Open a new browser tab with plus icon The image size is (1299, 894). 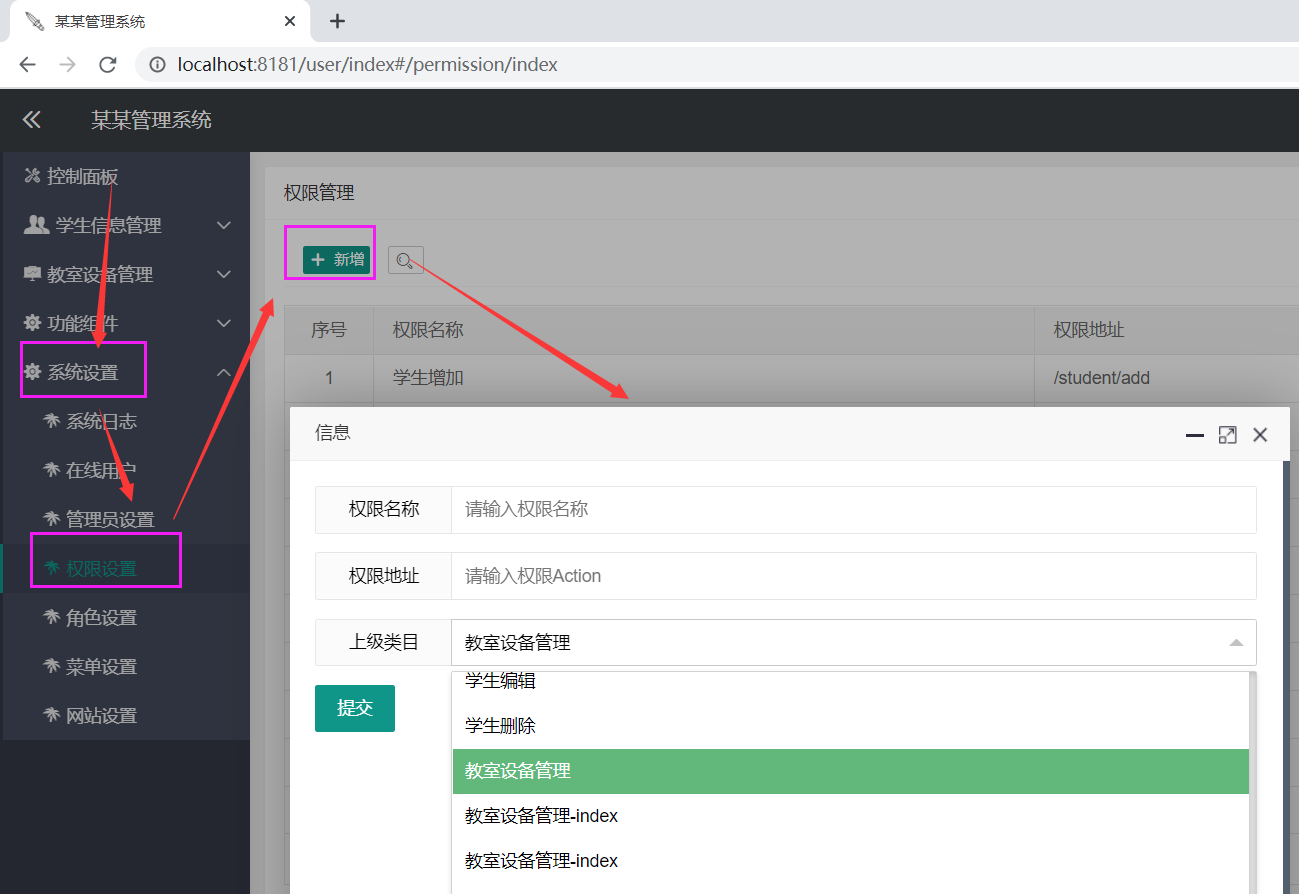337,20
